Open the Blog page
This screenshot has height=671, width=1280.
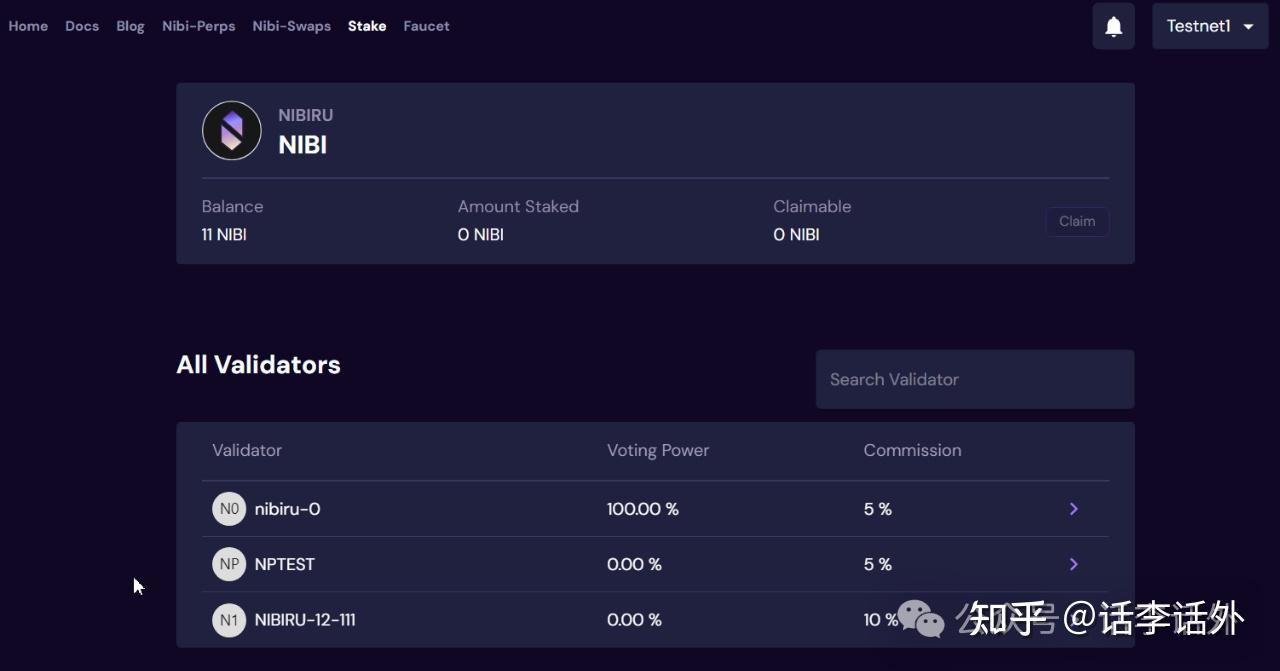click(130, 26)
